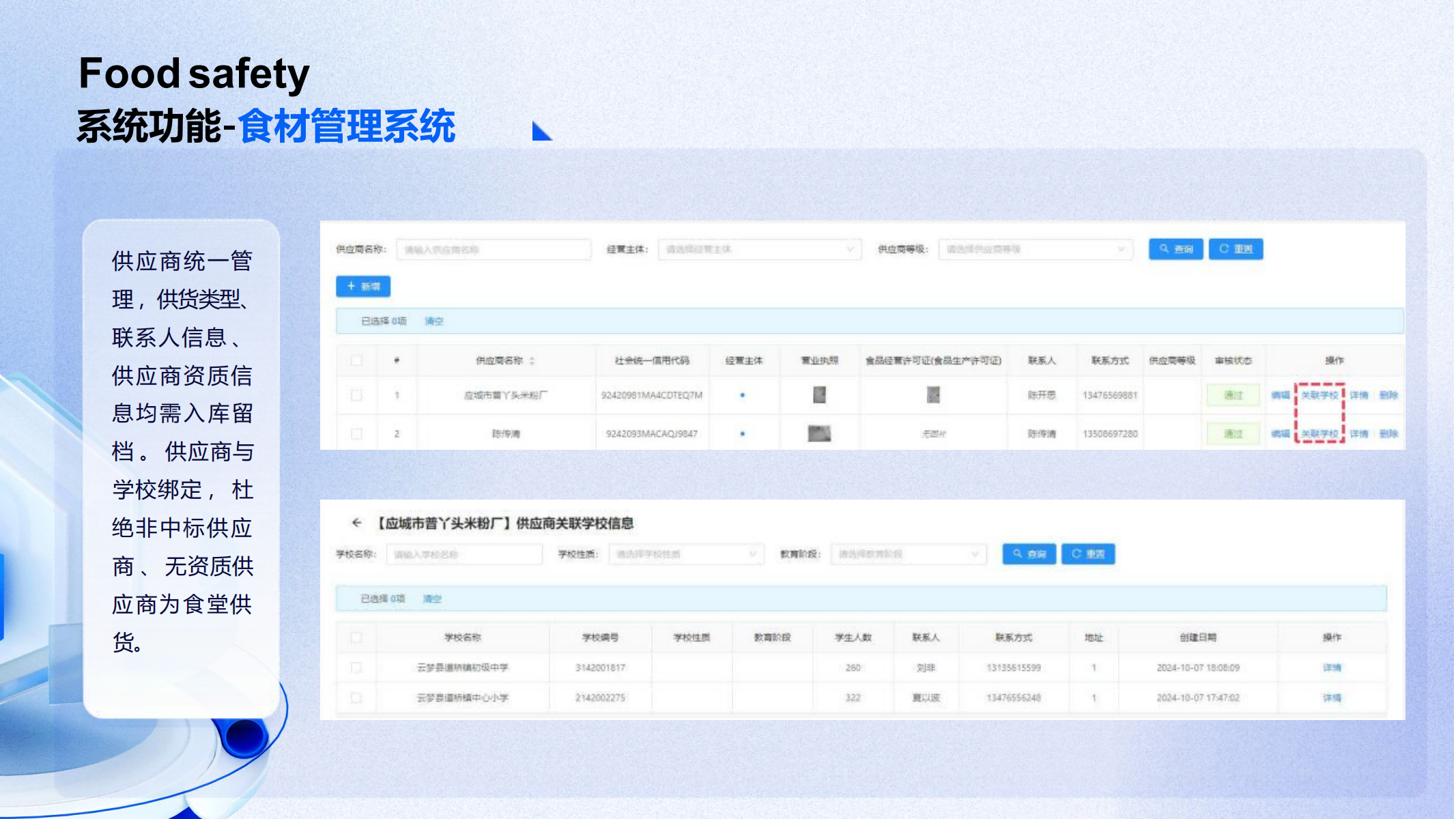Click the top 重置 reset button

click(1236, 249)
